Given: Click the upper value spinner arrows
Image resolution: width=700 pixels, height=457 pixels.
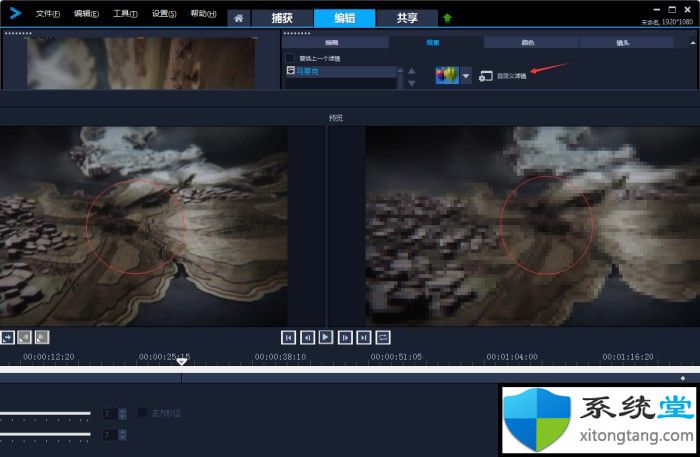Looking at the screenshot, I should (x=123, y=414).
